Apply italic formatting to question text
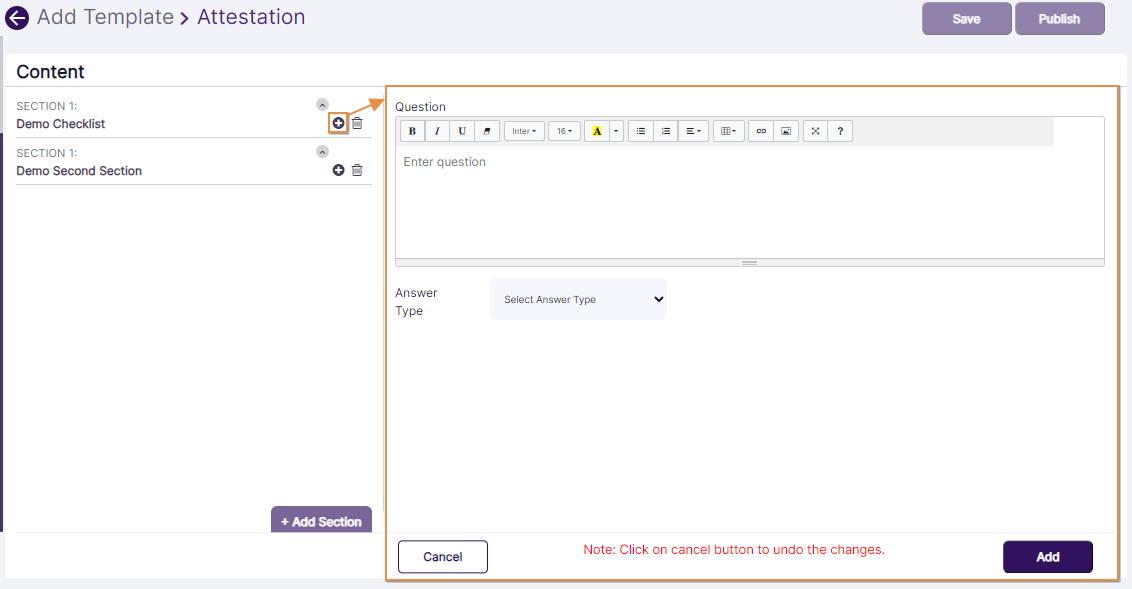This screenshot has width=1132, height=589. 437,130
